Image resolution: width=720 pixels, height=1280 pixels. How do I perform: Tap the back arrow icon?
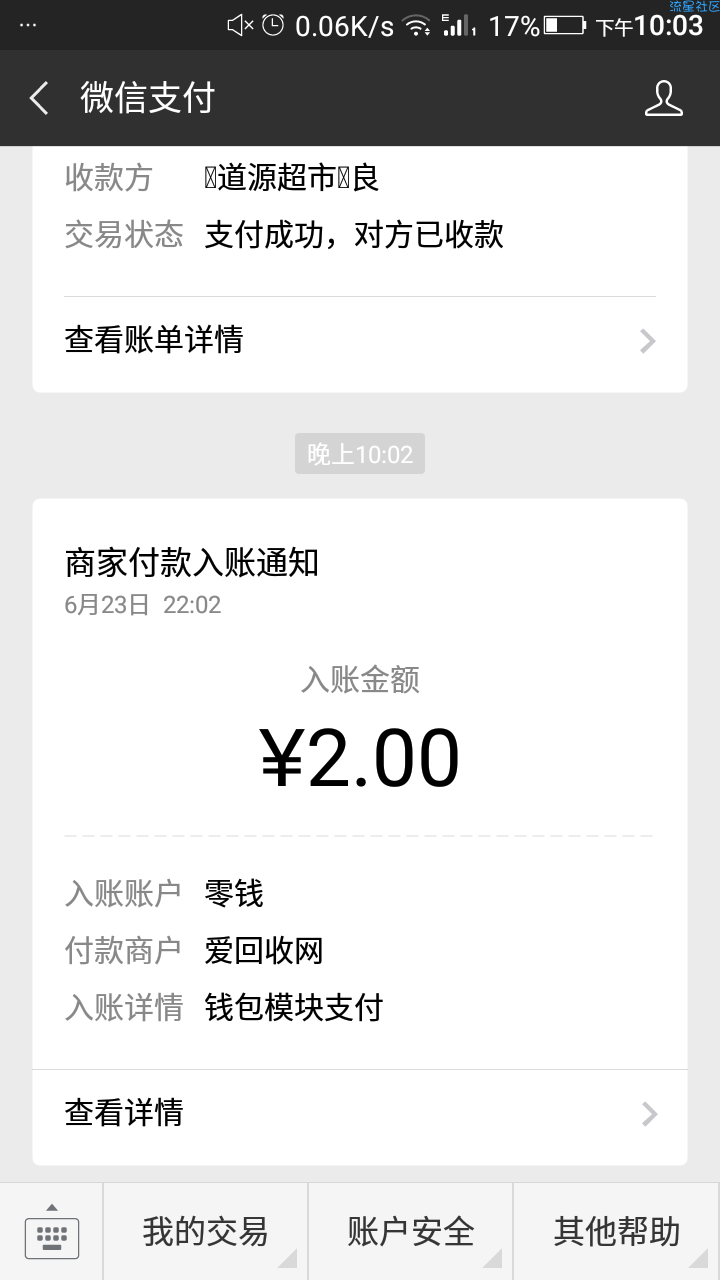tap(39, 98)
